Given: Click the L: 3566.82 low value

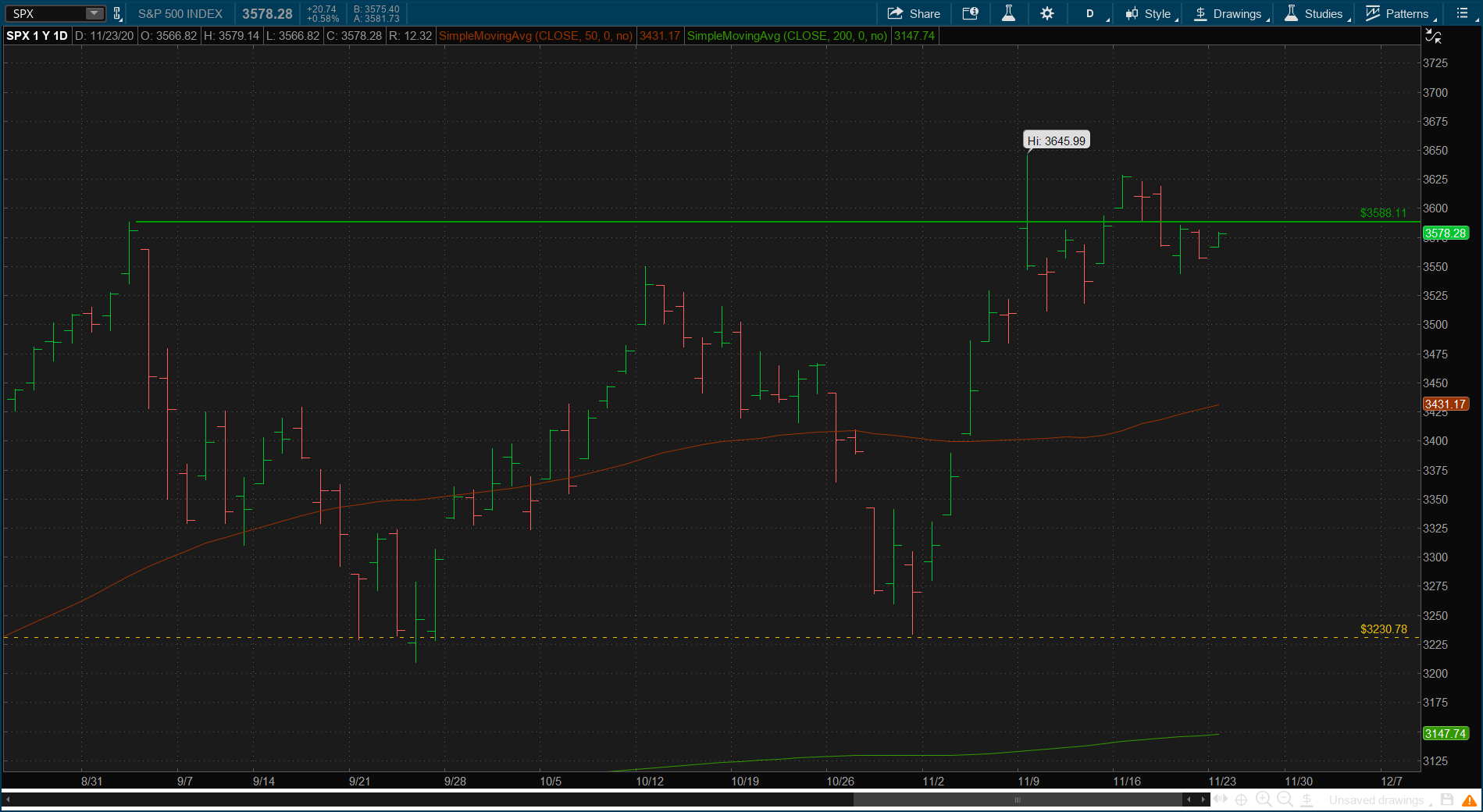Looking at the screenshot, I should click(293, 36).
